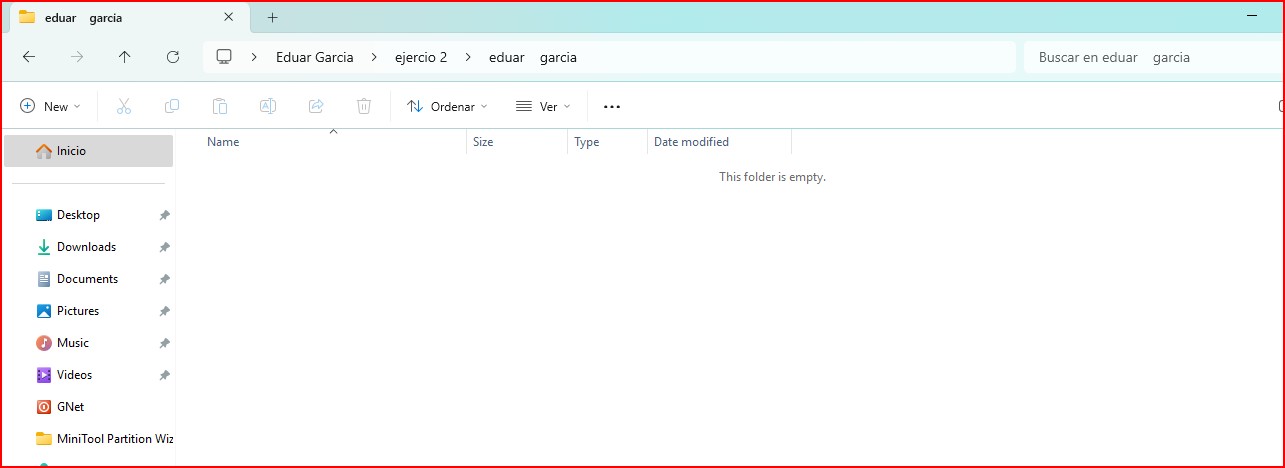Click the Cut scissors icon
Image resolution: width=1285 pixels, height=468 pixels.
point(124,106)
